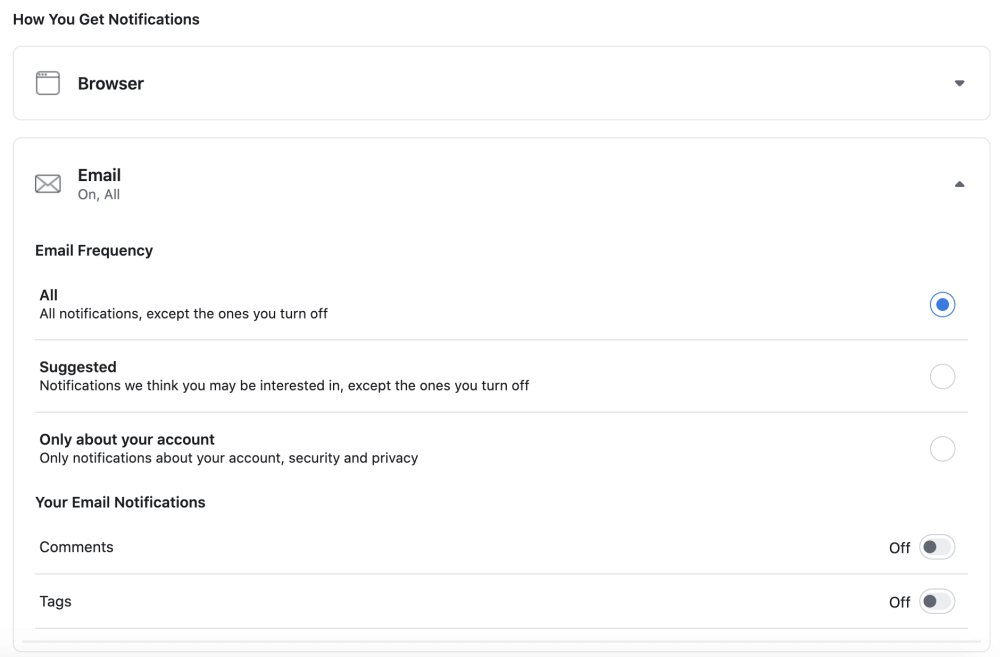
Task: Click the All frequency option label
Action: [x=48, y=295]
